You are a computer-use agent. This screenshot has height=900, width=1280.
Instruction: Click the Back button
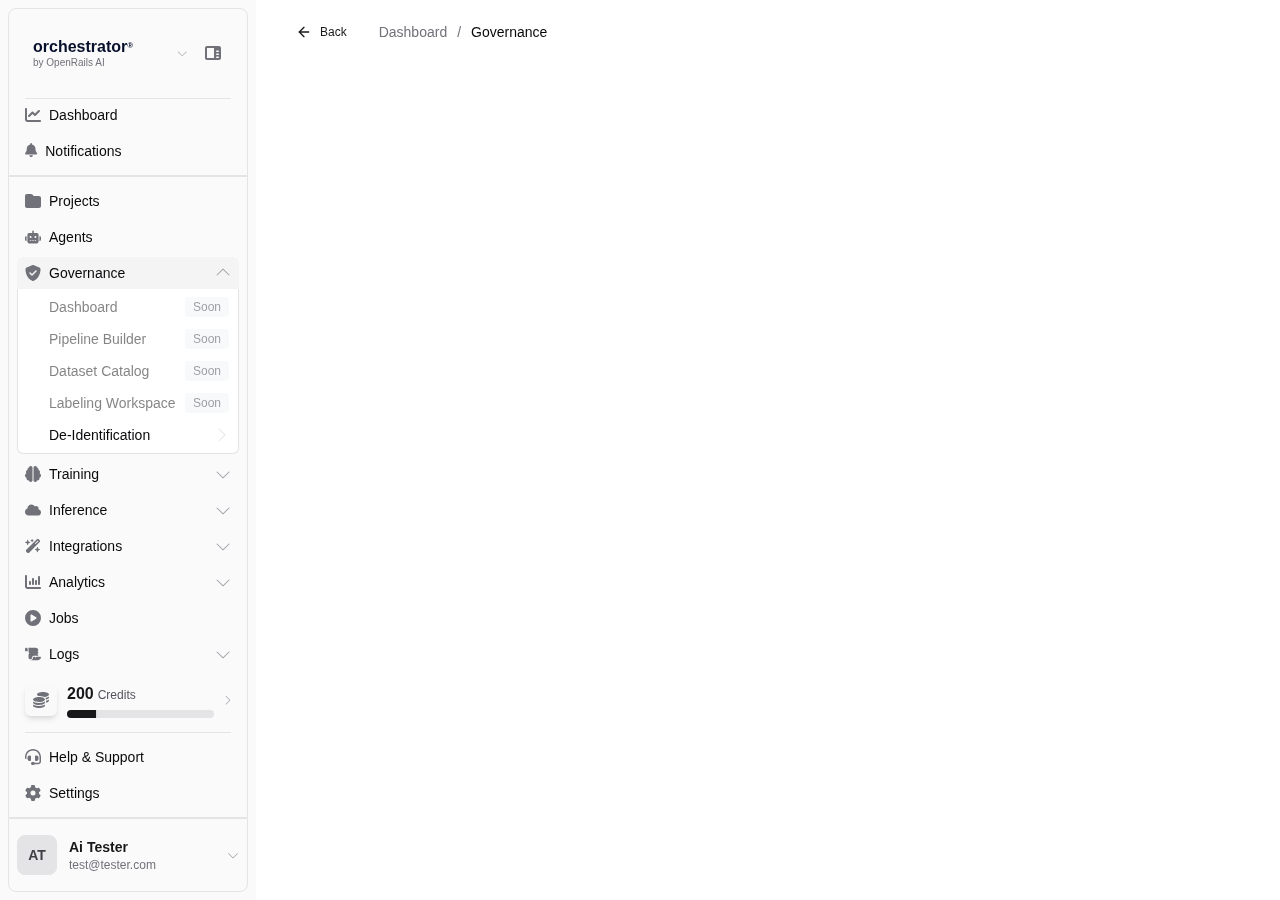point(322,32)
